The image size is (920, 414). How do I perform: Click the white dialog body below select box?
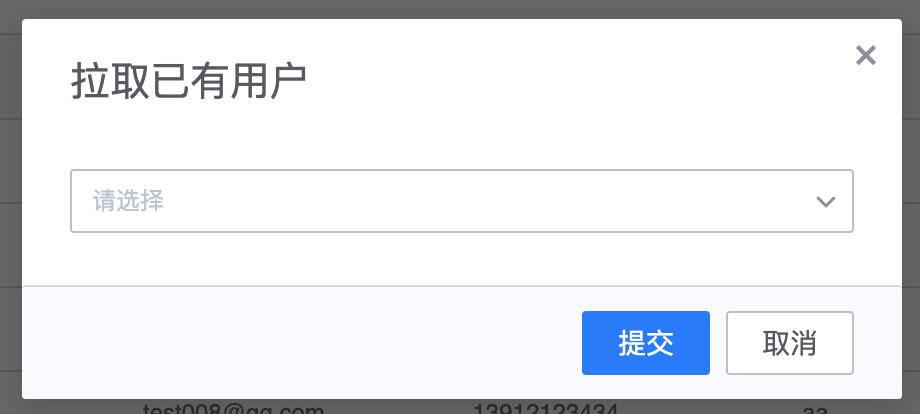462,259
